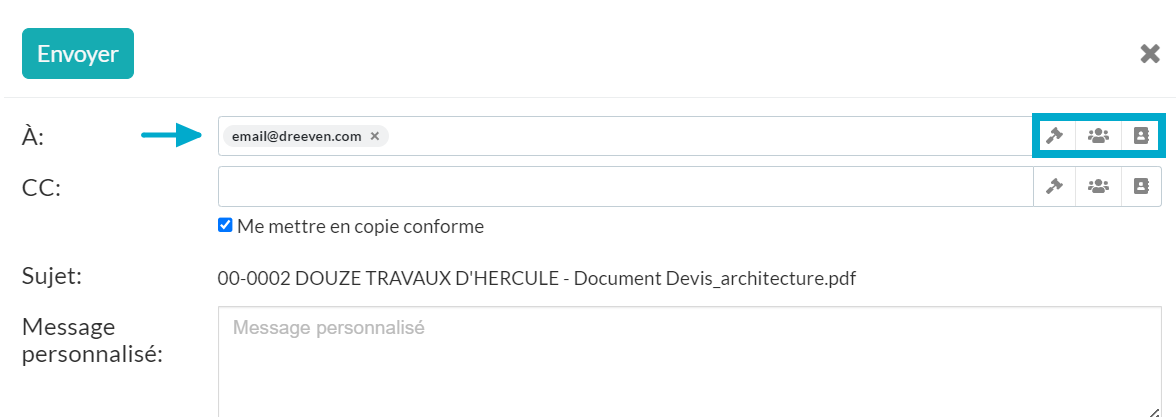Screen dimensions: 1176x417
Task: Focus the À recipients field after the email chip
Action: pyautogui.click(x=709, y=136)
